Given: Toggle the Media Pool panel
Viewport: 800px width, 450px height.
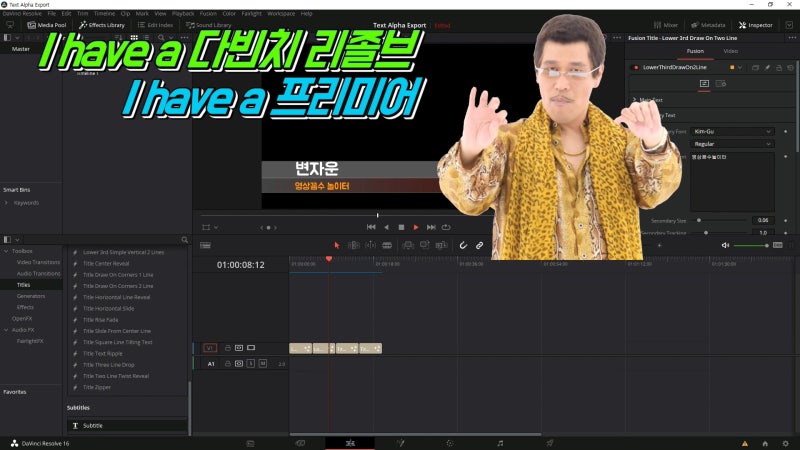Looking at the screenshot, I should click(46, 25).
